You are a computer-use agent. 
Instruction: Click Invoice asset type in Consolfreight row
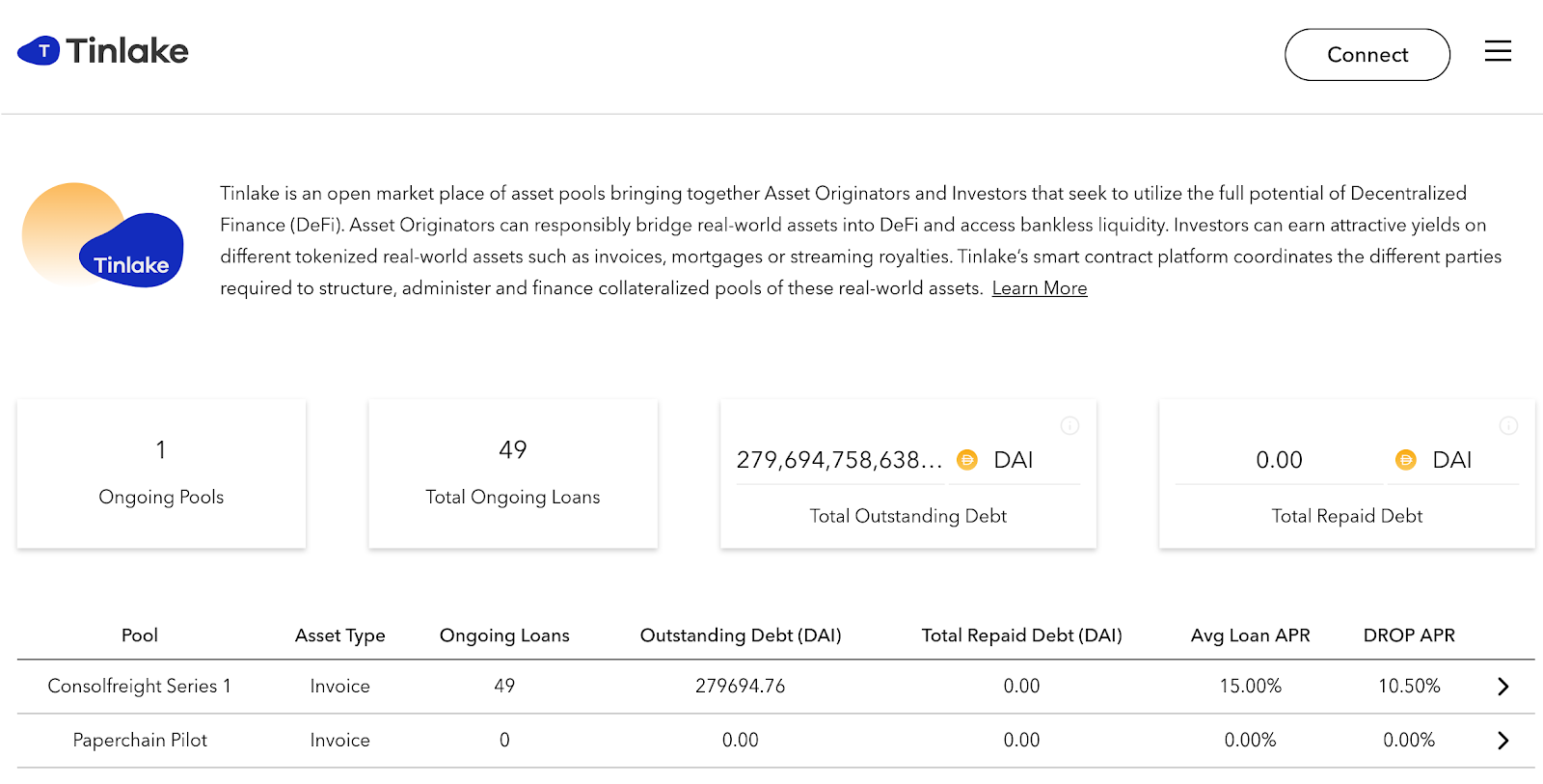(339, 686)
